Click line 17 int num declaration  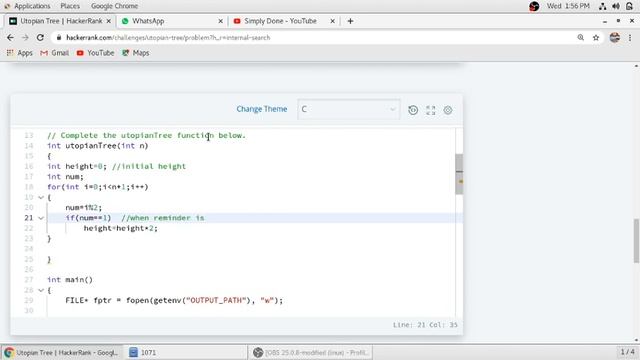(x=65, y=177)
